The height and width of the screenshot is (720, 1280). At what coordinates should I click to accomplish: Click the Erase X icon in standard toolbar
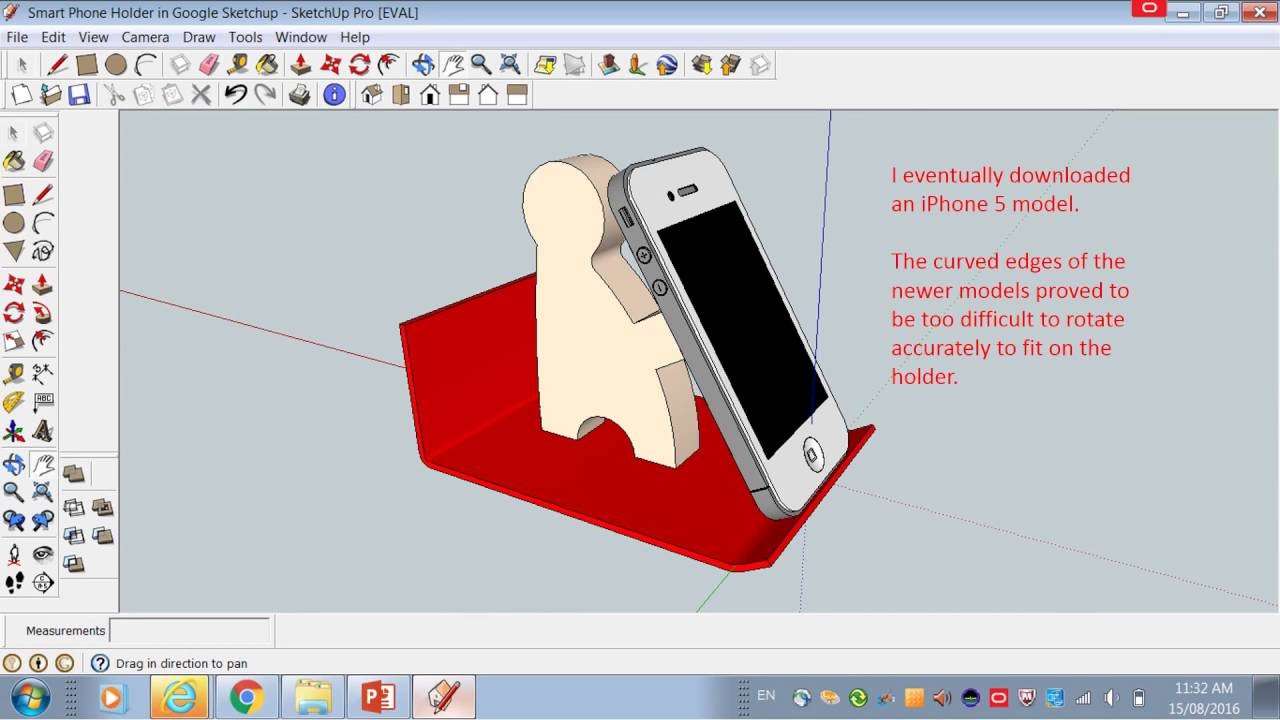pyautogui.click(x=201, y=95)
